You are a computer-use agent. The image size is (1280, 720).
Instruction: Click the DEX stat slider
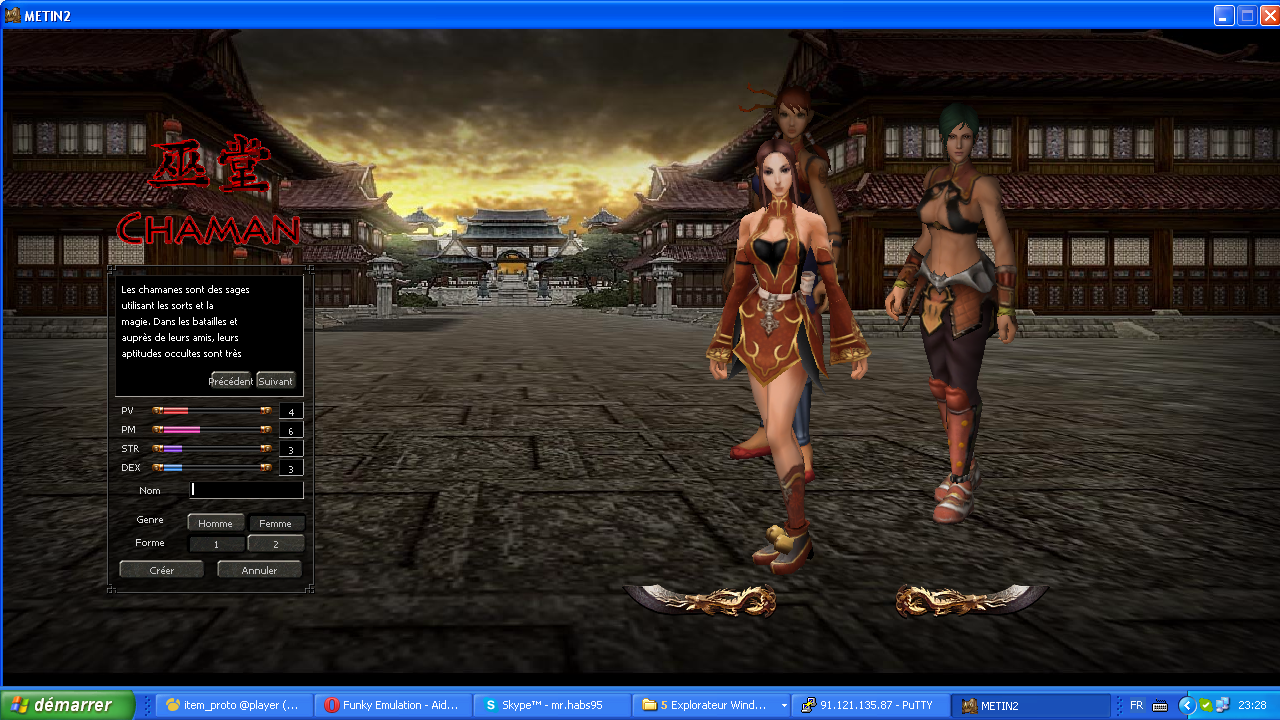point(212,468)
